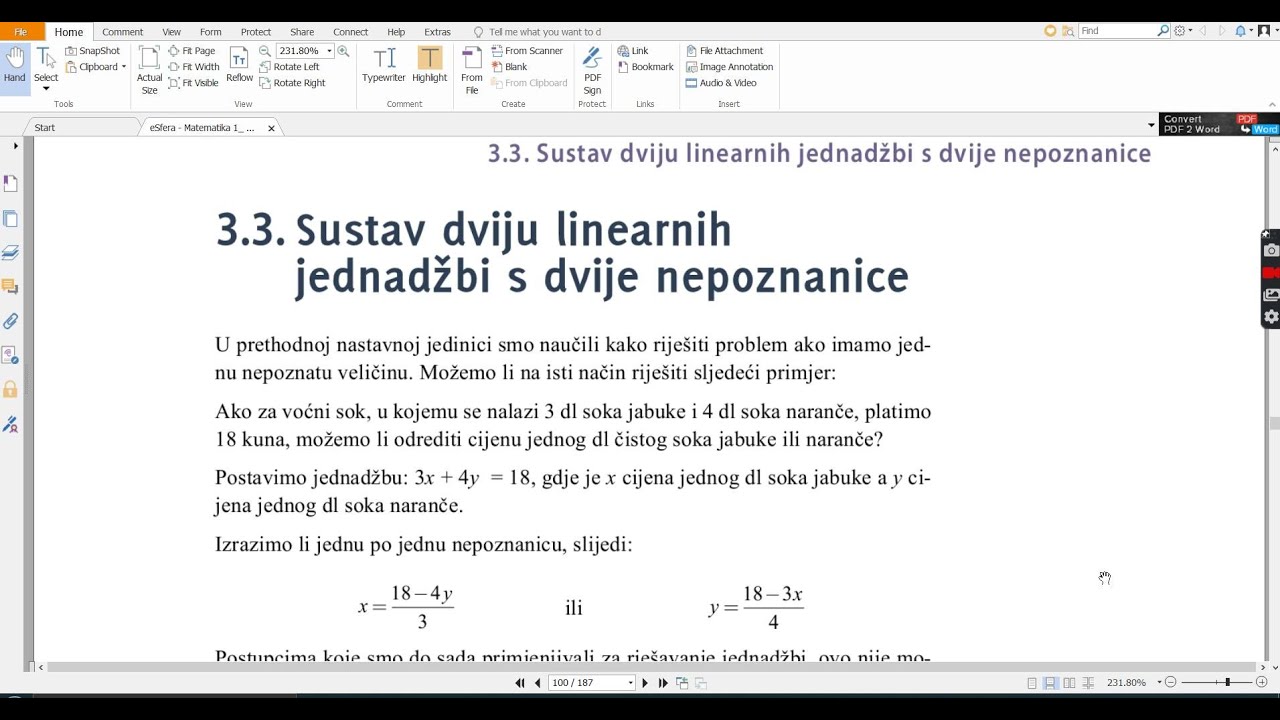Choose Fit Page view

point(192,51)
